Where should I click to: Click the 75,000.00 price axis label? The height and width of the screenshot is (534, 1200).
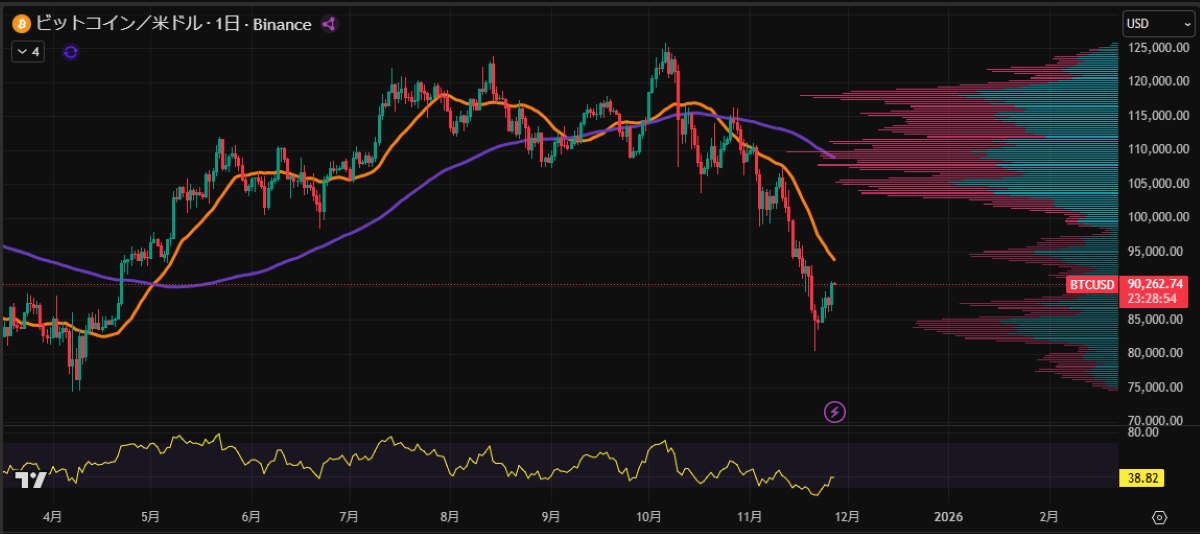click(1157, 388)
